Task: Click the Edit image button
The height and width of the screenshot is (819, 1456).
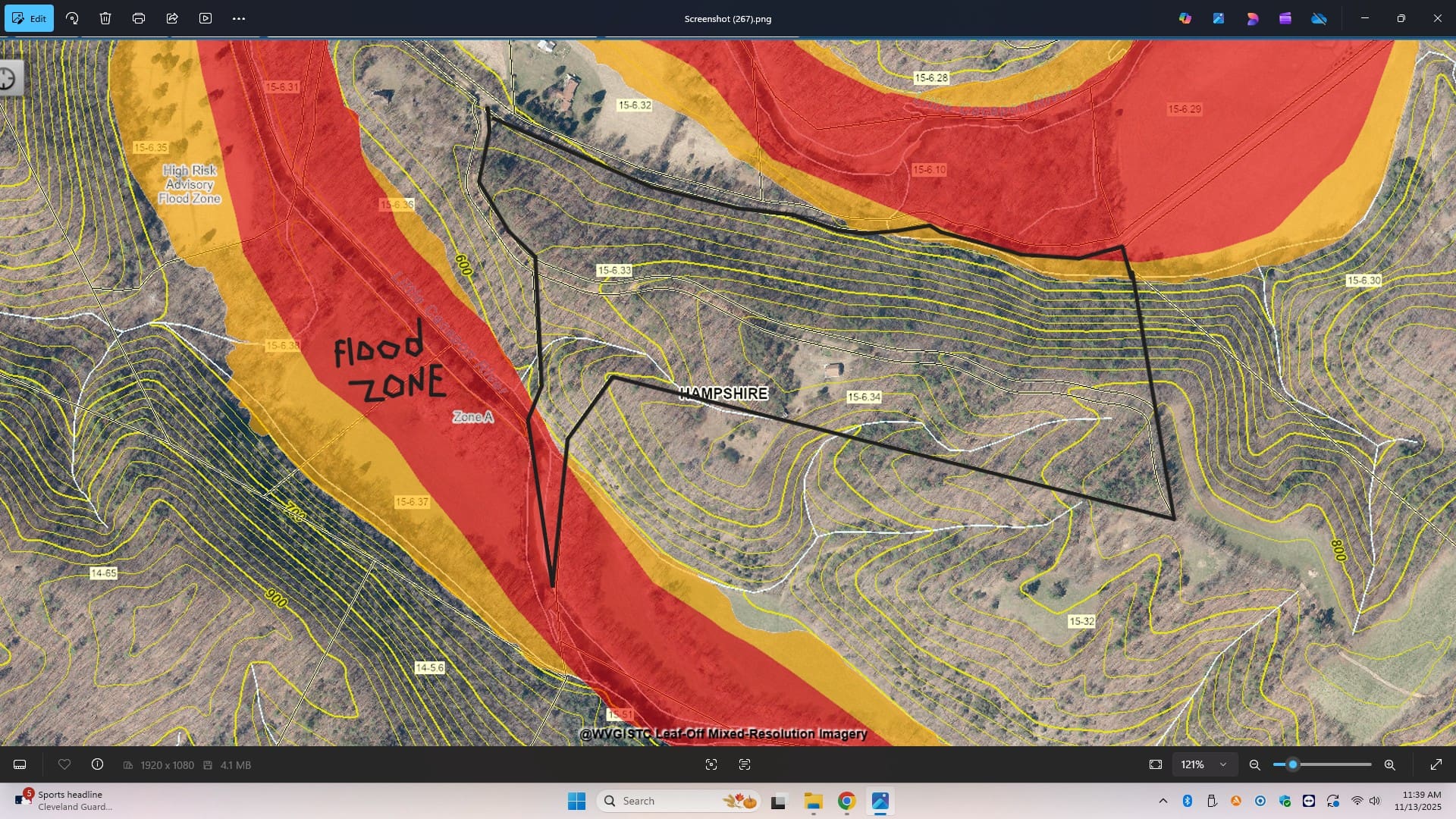Action: 29,18
